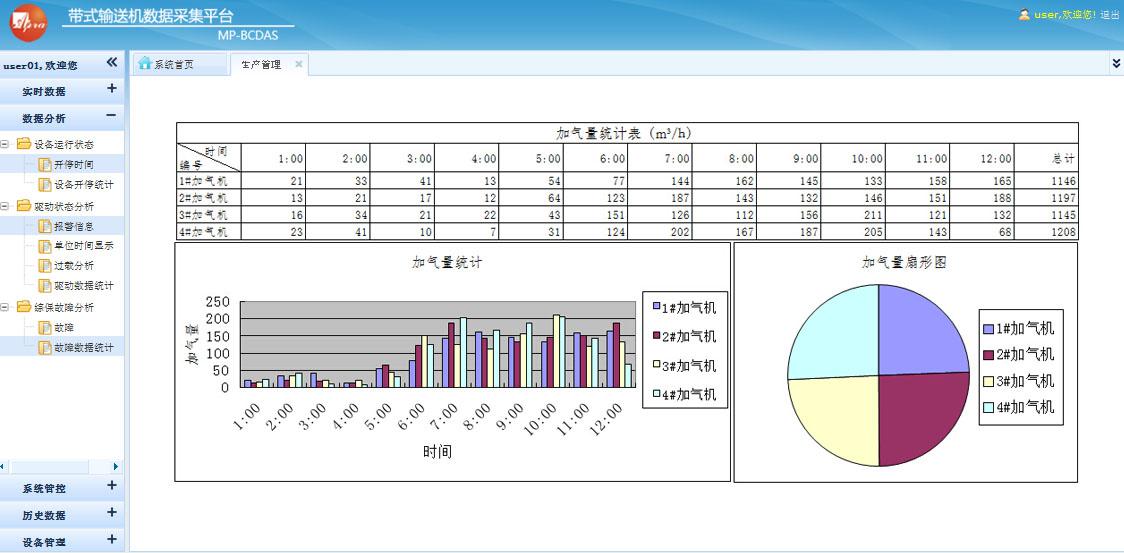Viewport: 1124px width, 553px height.
Task: Collapse the 数据分析 section with minus
Action: pos(111,116)
